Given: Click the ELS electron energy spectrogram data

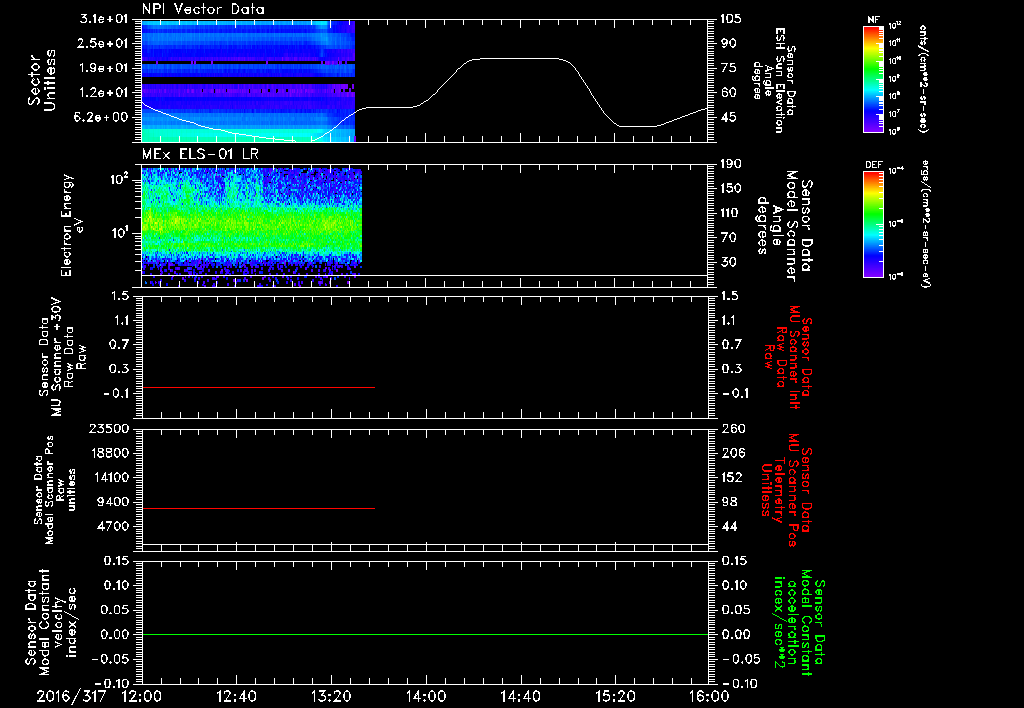Looking at the screenshot, I should [251, 227].
